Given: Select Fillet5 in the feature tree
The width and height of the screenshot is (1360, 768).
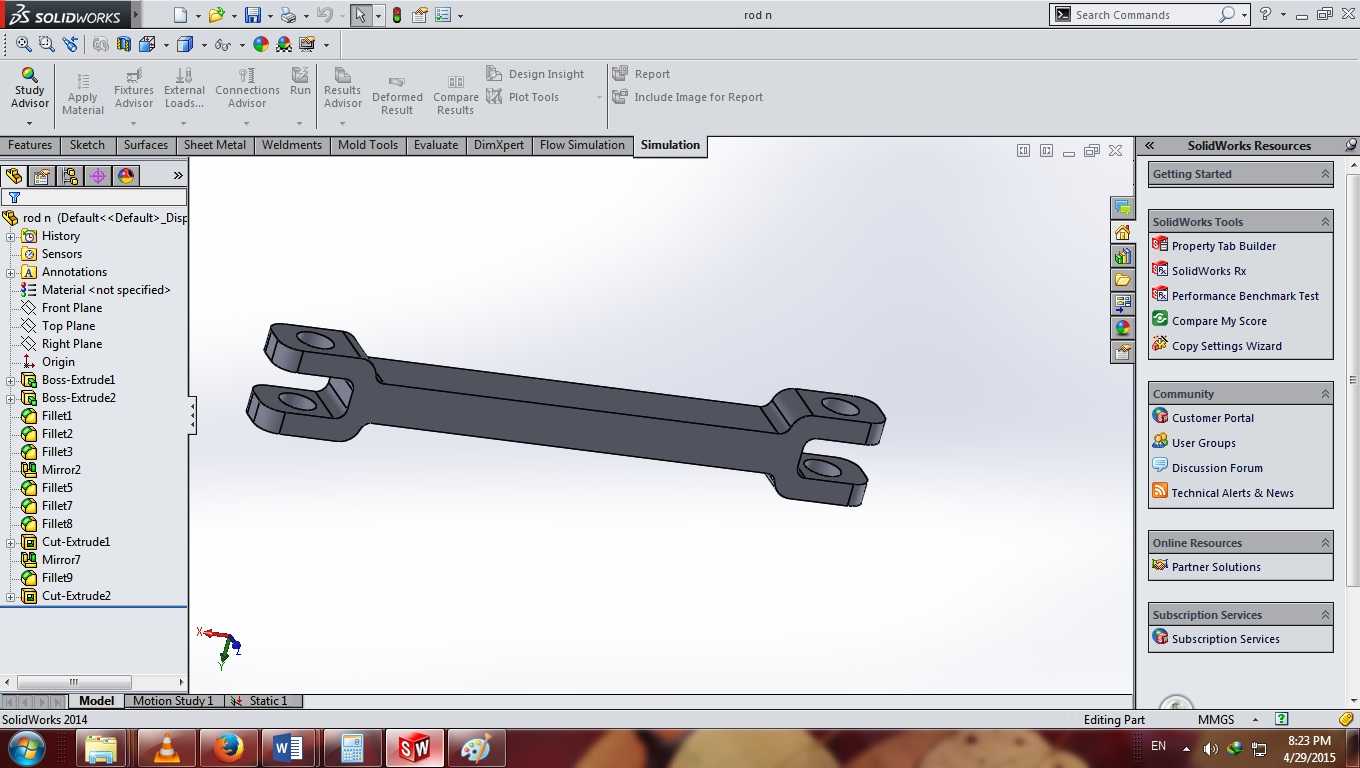Looking at the screenshot, I should click(x=57, y=488).
